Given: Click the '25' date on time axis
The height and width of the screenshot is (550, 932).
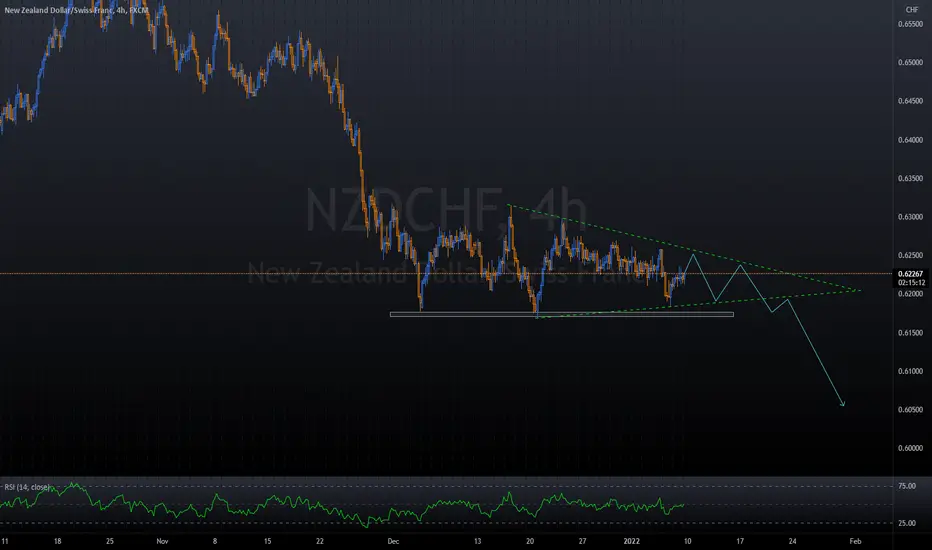Looking at the screenshot, I should click(110, 541).
